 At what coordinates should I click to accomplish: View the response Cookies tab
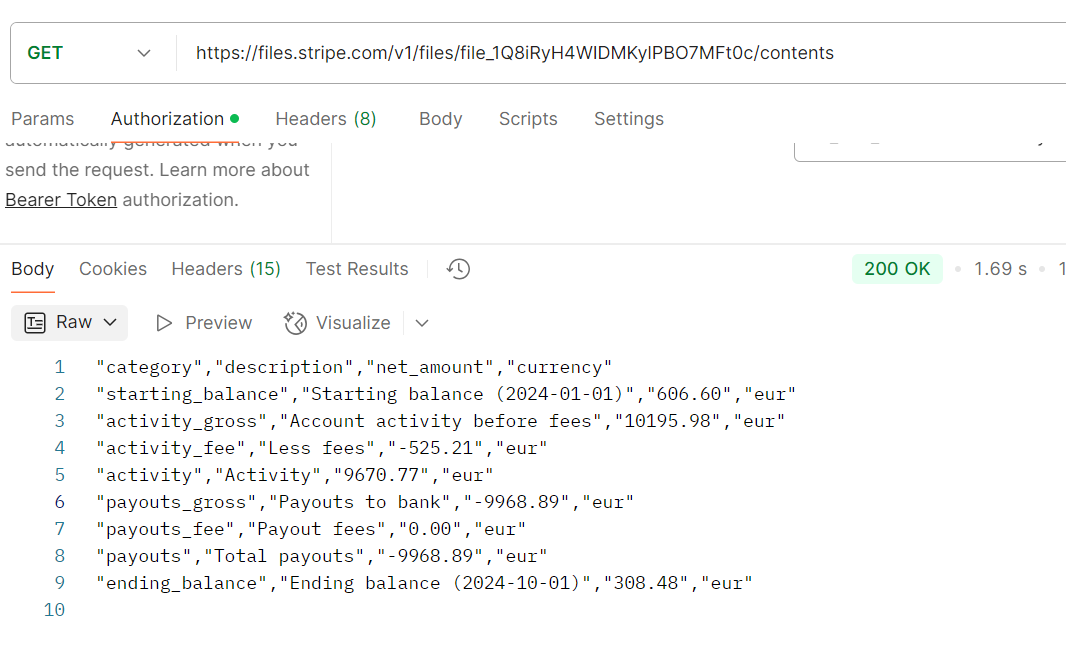click(113, 269)
